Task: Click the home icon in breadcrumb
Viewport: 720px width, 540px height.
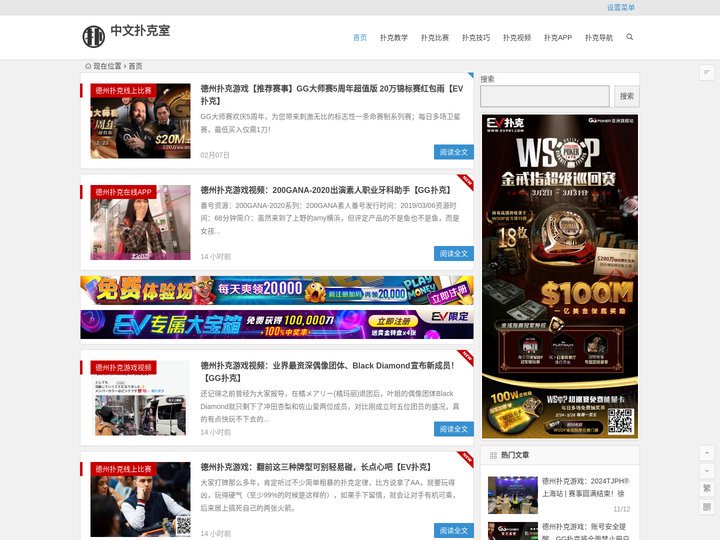Action: (x=88, y=66)
